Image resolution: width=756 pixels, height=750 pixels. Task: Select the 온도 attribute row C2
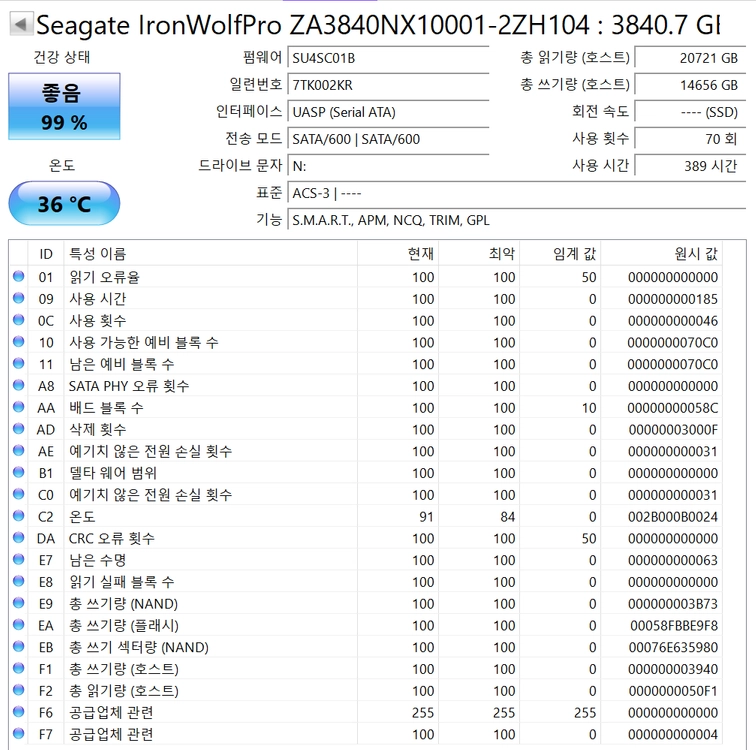(x=365, y=517)
